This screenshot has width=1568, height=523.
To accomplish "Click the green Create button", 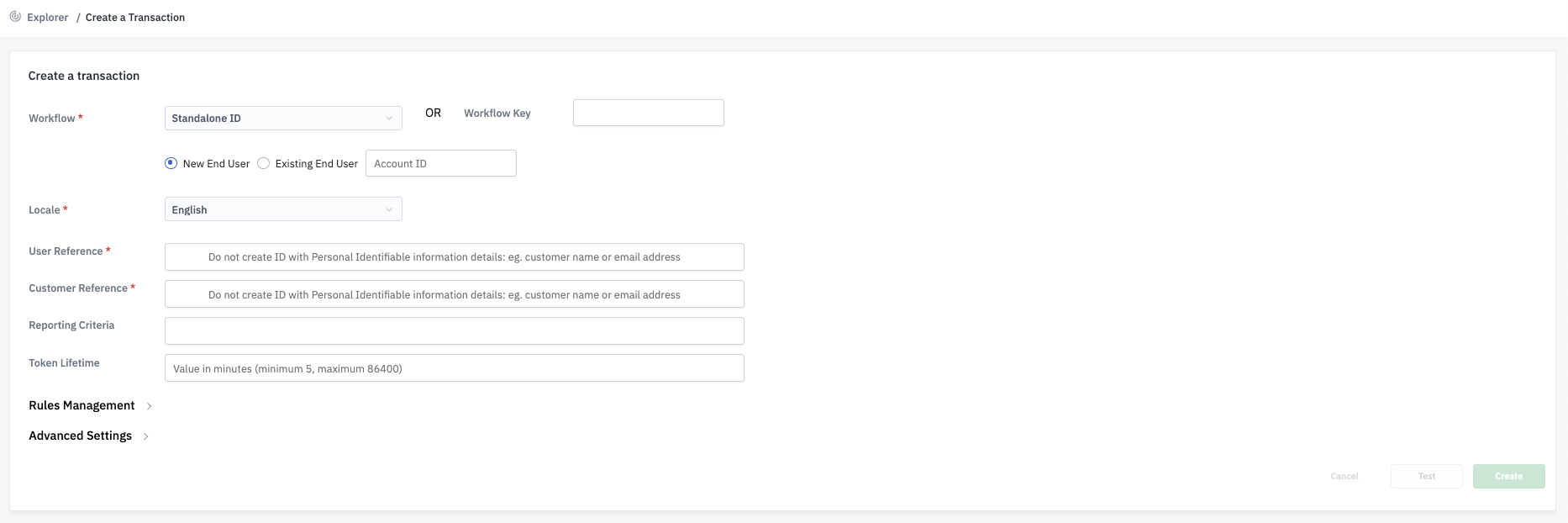I will (1508, 477).
